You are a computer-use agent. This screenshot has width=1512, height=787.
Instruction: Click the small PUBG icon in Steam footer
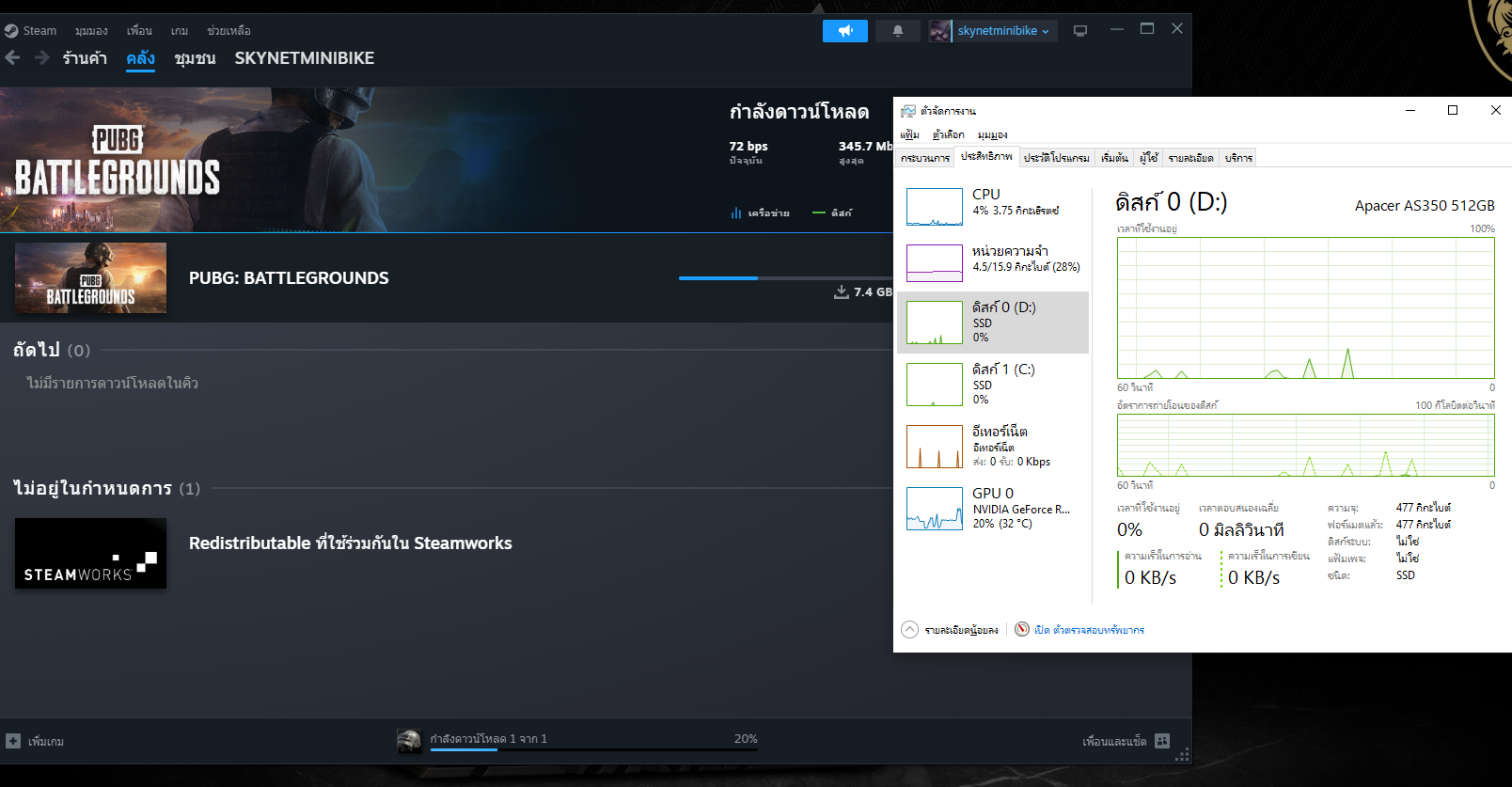coord(409,741)
